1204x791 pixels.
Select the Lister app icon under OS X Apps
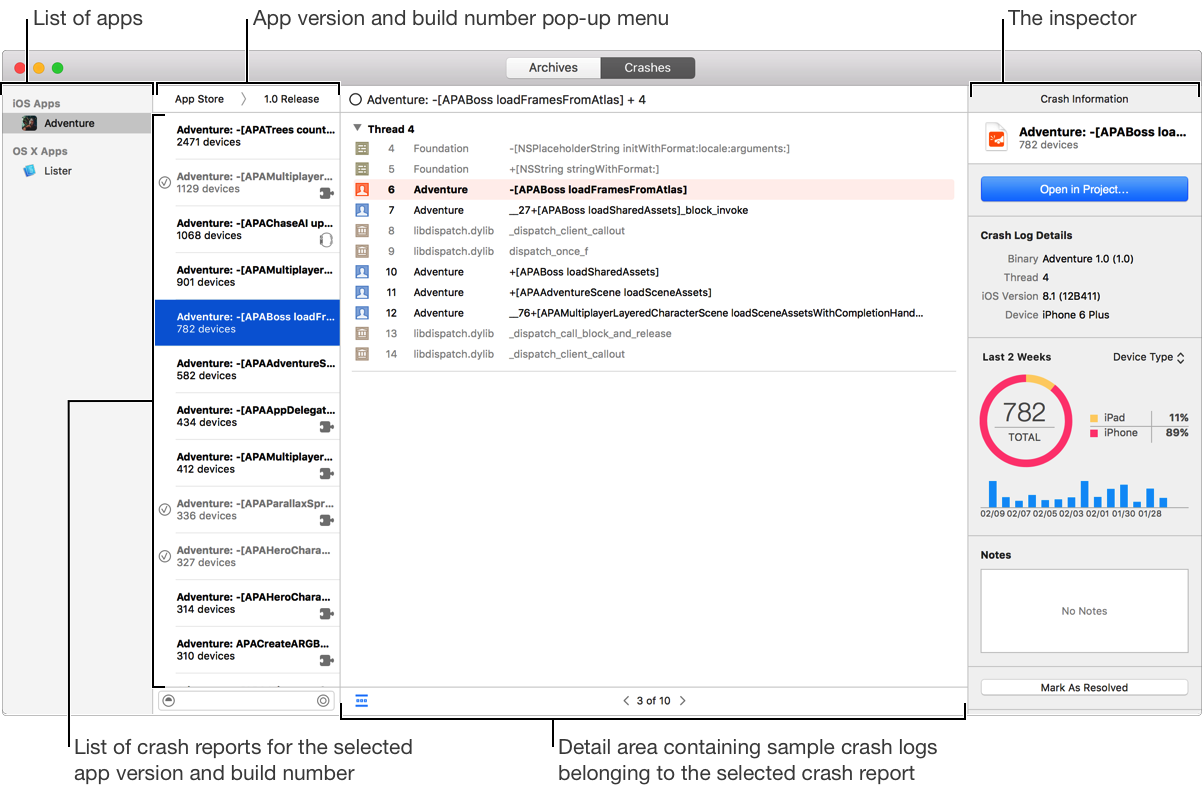[x=30, y=171]
